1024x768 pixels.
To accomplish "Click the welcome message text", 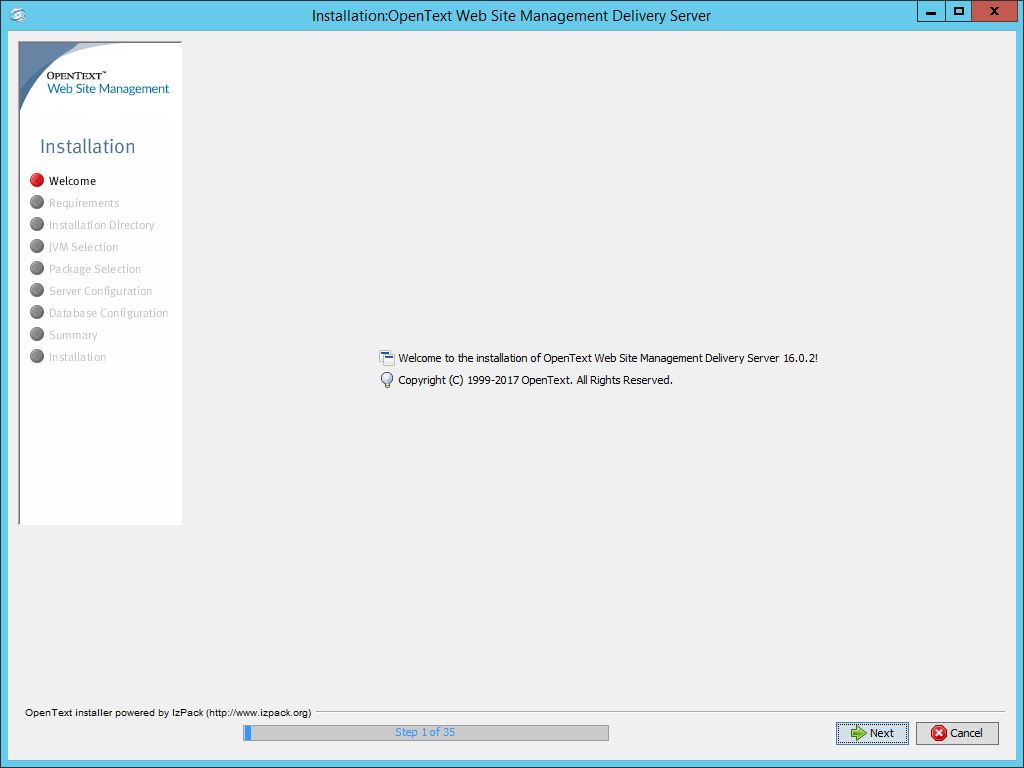I will 608,358.
